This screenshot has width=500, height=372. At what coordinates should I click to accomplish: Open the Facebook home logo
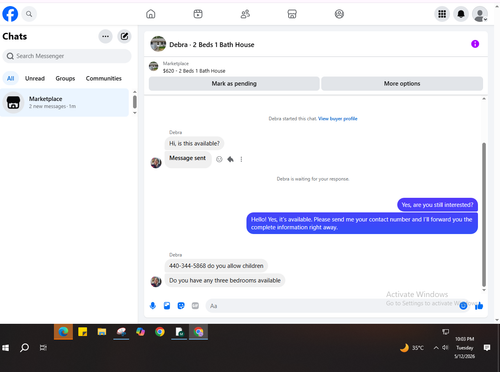[10, 14]
